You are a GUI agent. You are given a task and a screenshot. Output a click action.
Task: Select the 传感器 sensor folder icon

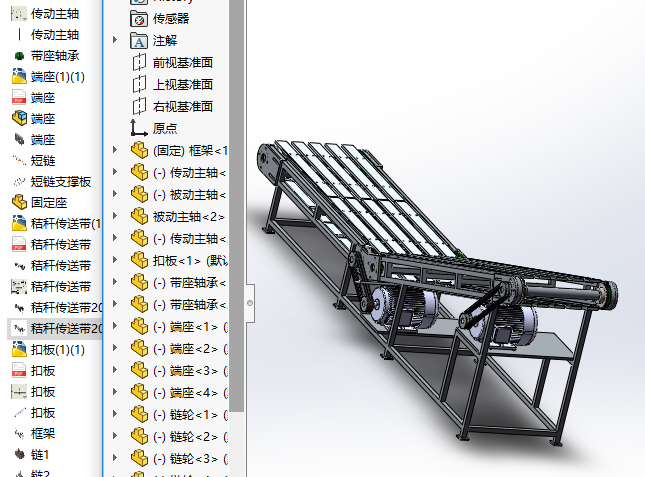tap(139, 19)
